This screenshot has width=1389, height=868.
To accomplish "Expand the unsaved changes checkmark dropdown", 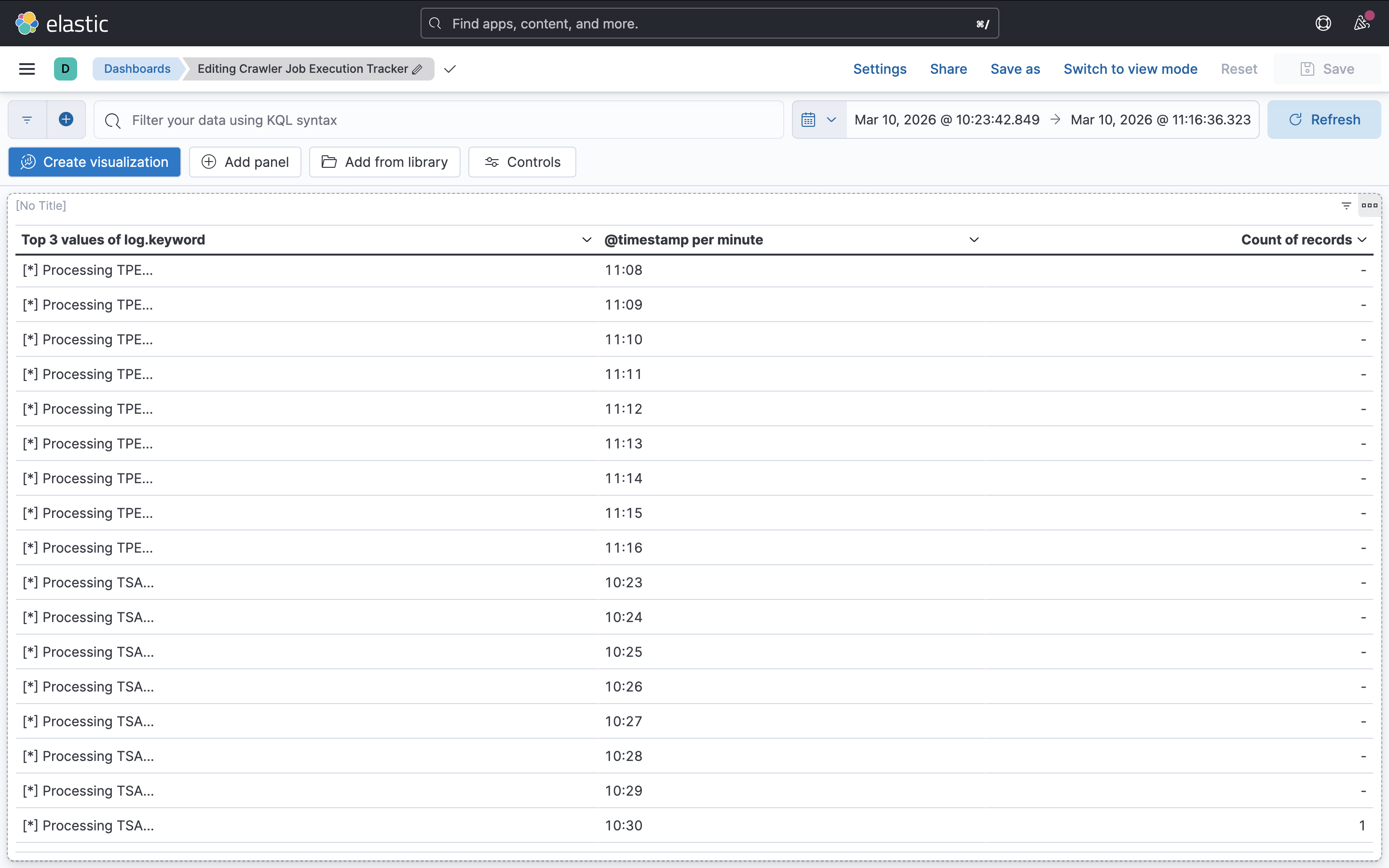I will click(450, 69).
